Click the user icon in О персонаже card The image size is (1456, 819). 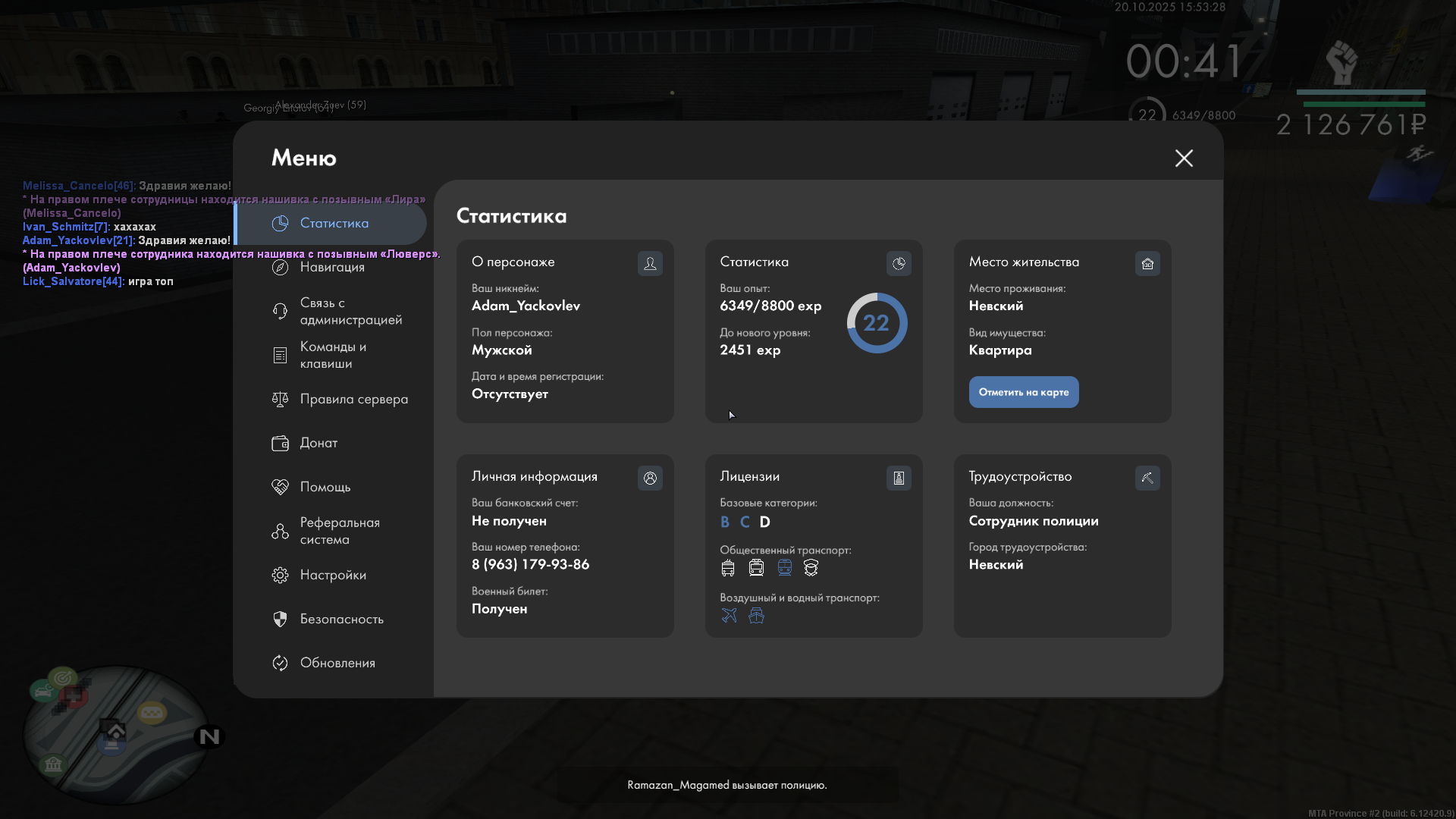(x=650, y=263)
